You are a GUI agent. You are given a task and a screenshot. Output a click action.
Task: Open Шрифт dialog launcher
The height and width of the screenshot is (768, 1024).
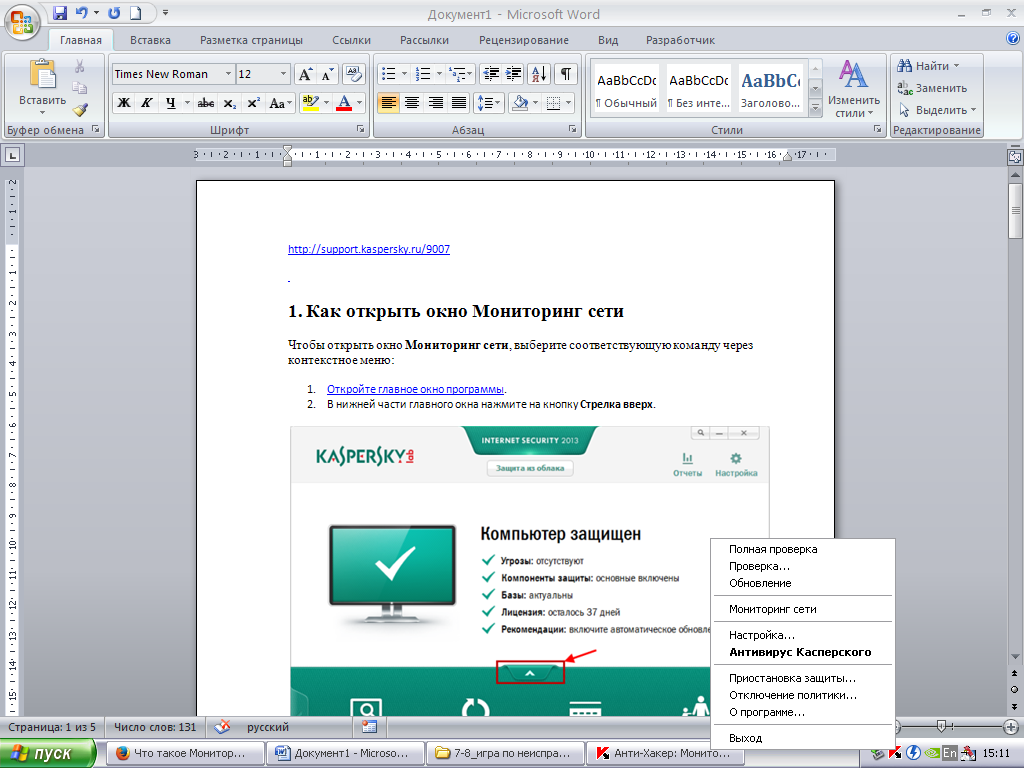tap(360, 129)
